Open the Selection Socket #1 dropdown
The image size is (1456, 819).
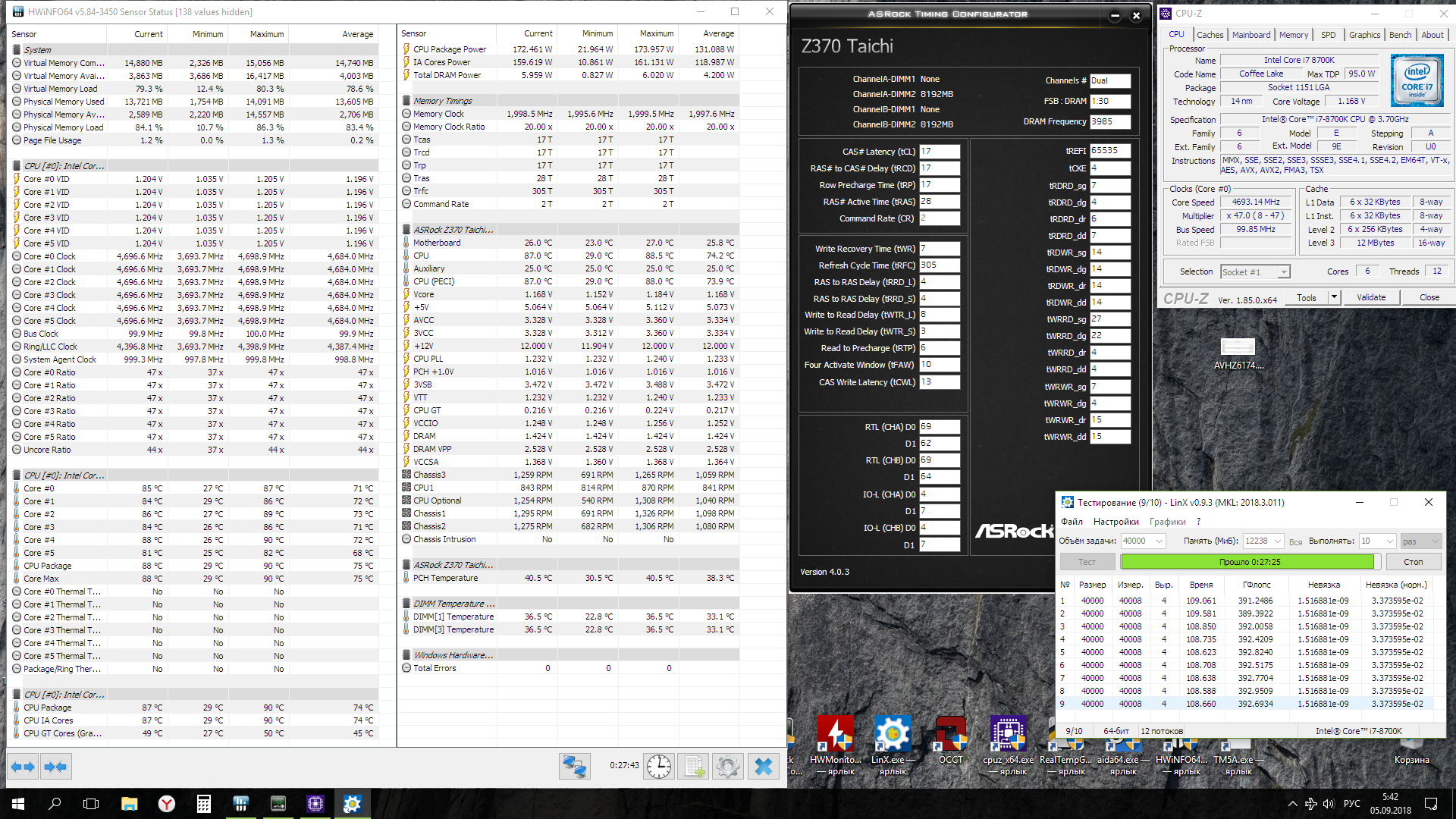(1283, 271)
